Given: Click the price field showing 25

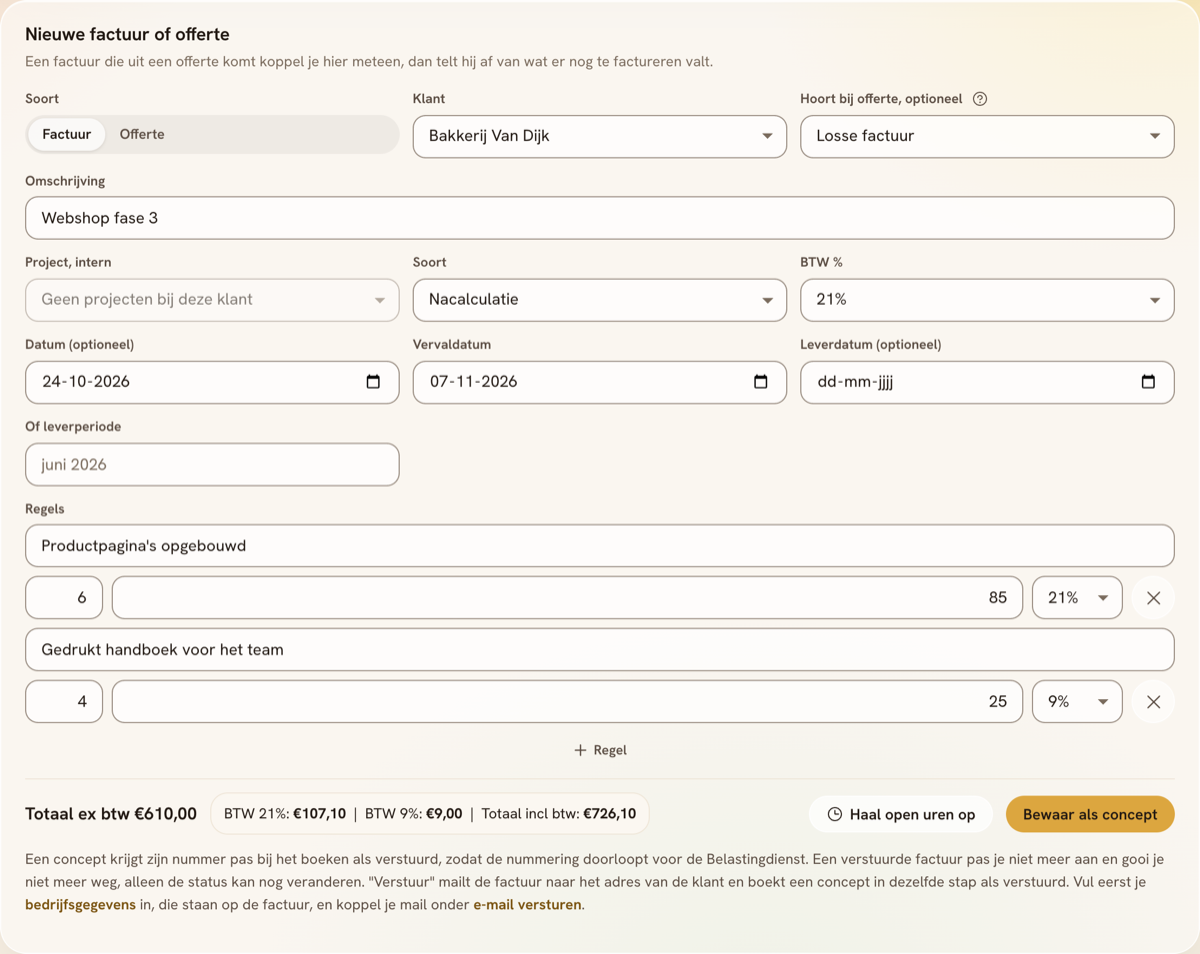Looking at the screenshot, I should [567, 702].
